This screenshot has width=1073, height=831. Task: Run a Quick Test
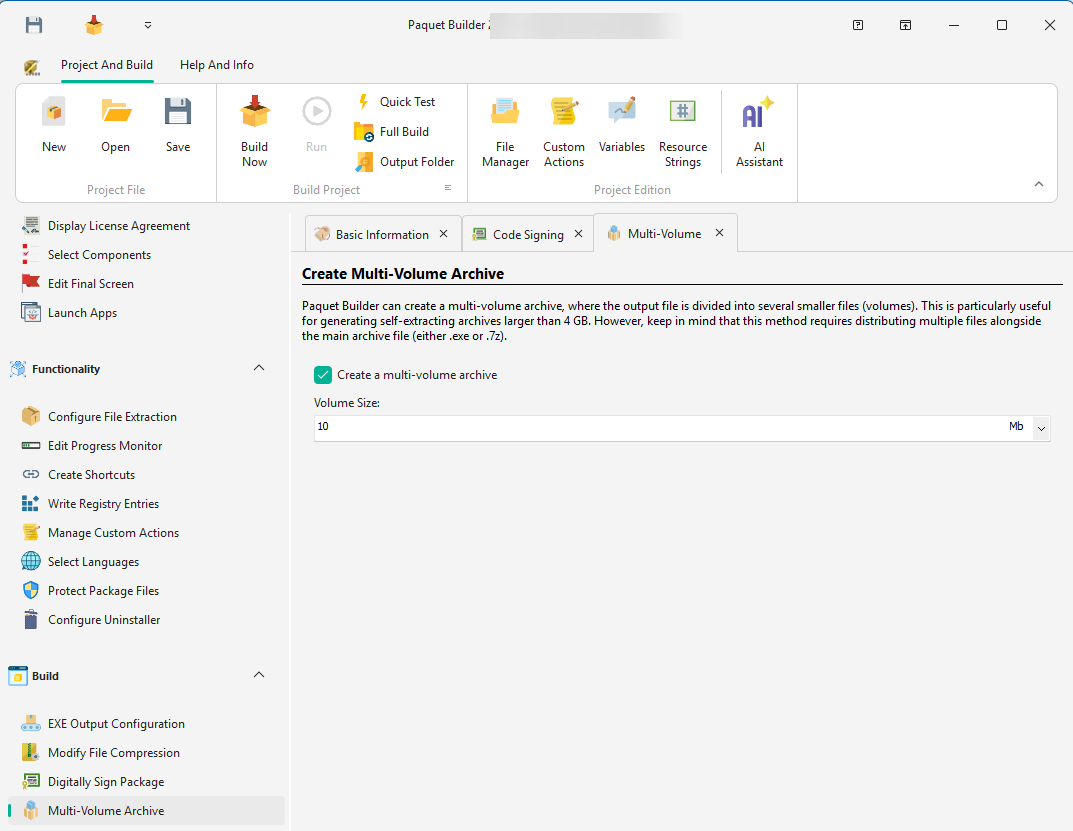pos(397,101)
